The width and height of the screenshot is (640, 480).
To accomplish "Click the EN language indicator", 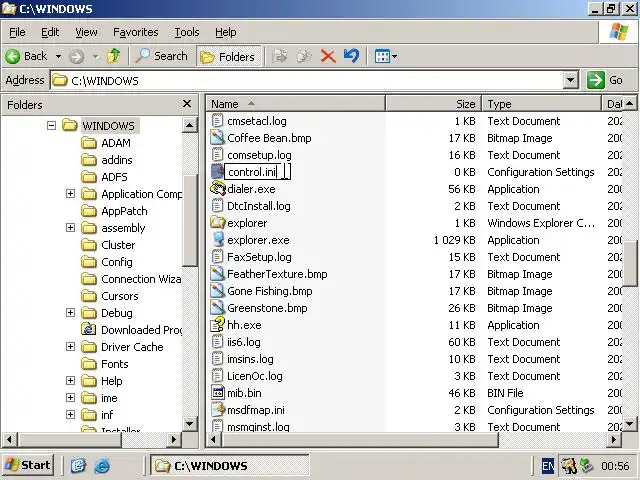I will point(548,466).
